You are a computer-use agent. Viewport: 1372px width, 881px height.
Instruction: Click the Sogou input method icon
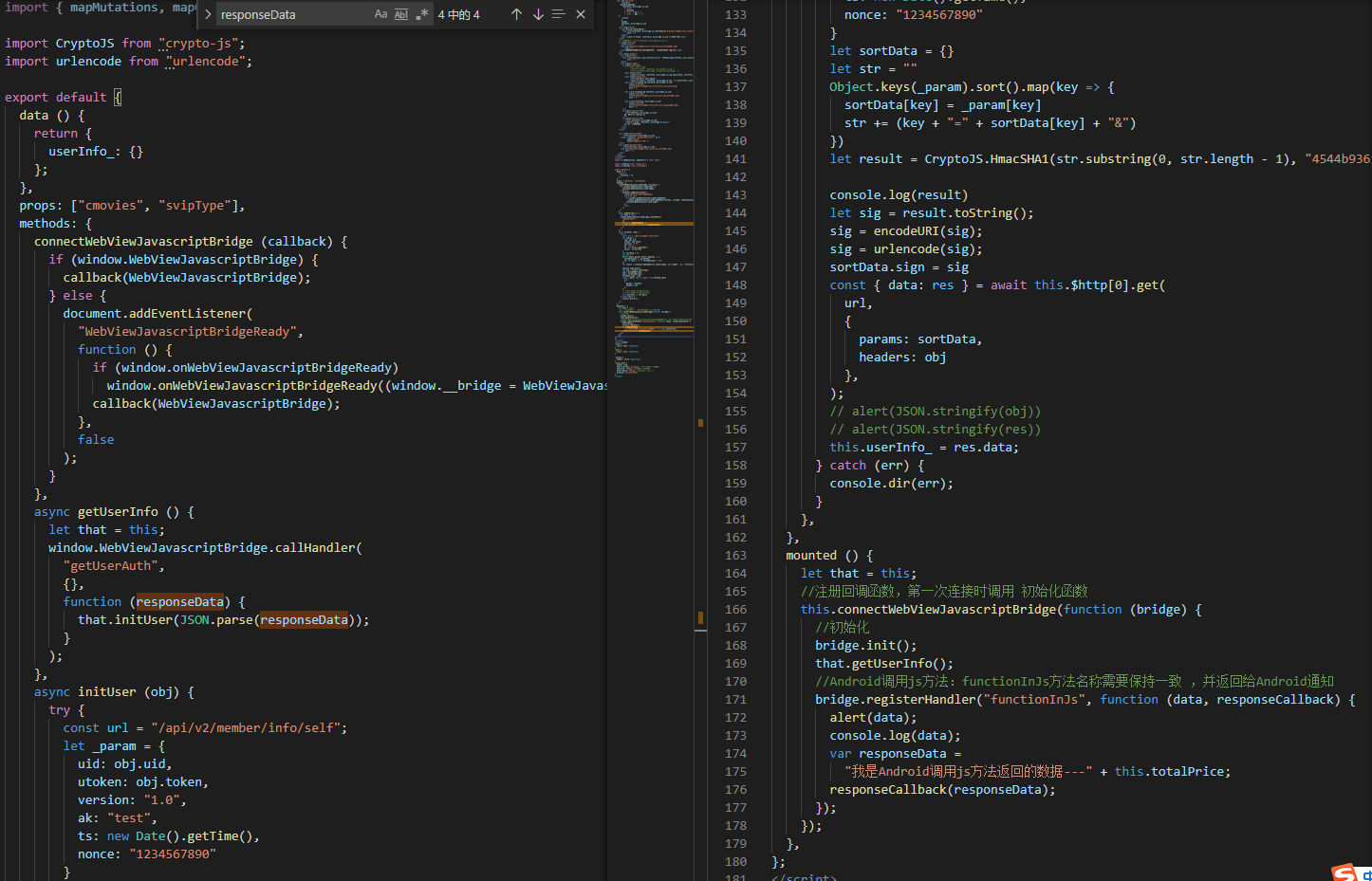1344,872
